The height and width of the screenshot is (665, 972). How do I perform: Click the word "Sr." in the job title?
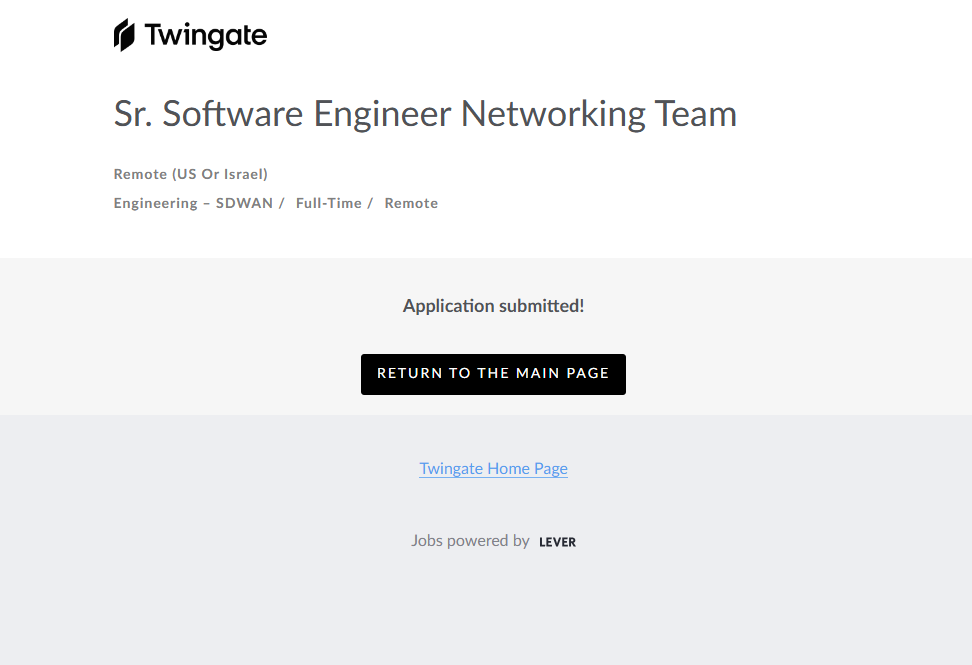(x=133, y=114)
